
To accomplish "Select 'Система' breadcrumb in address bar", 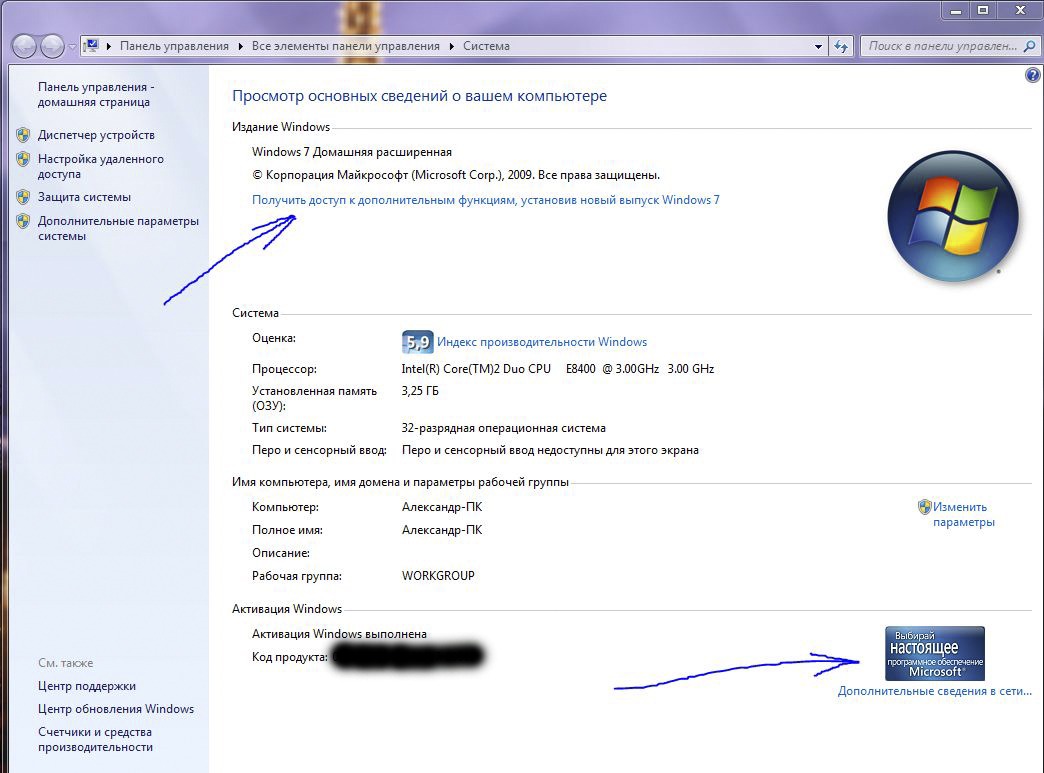I will point(486,46).
